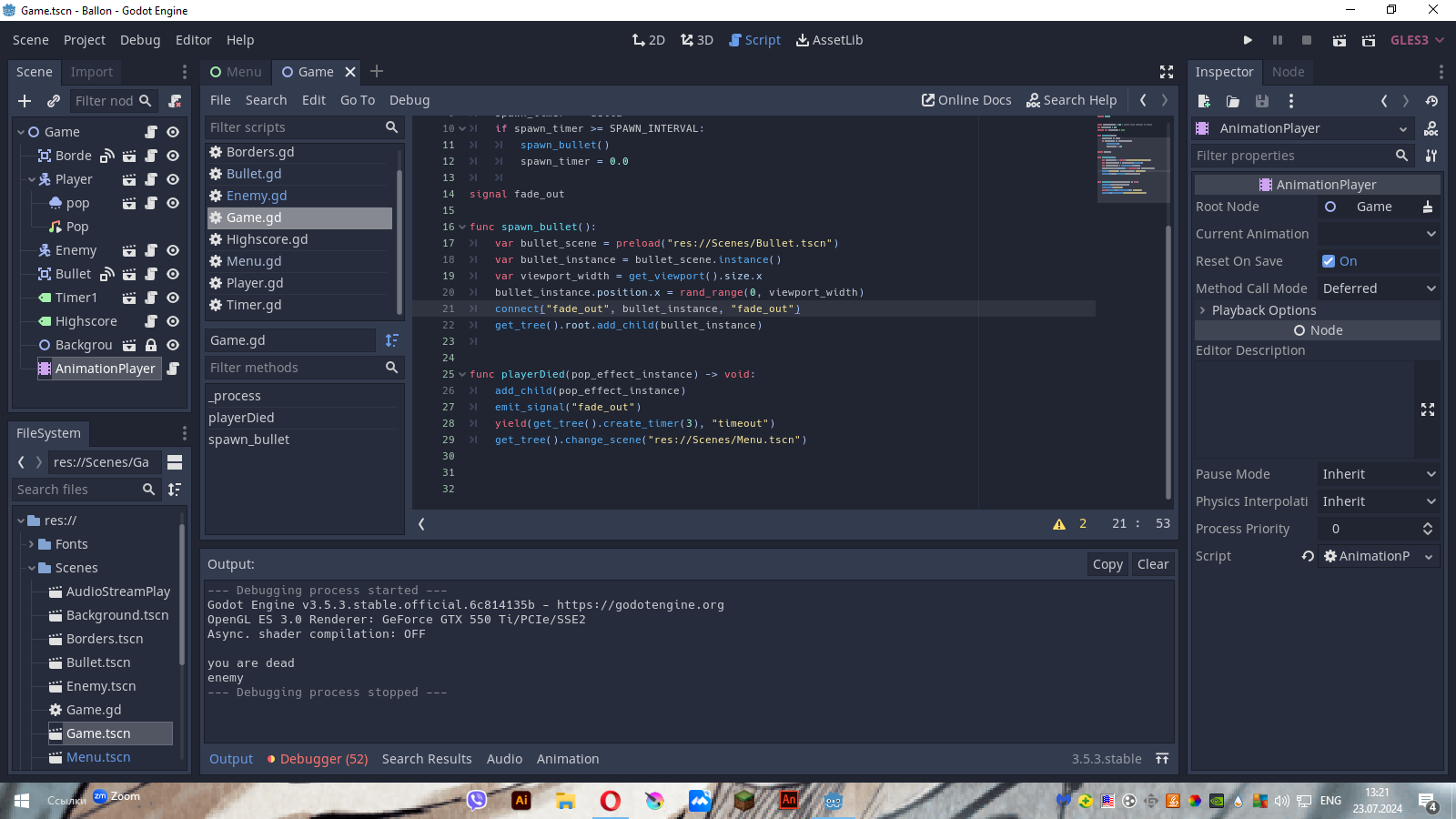Toggle the script methods alphabetical sort icon
1456x819 pixels.
392,340
